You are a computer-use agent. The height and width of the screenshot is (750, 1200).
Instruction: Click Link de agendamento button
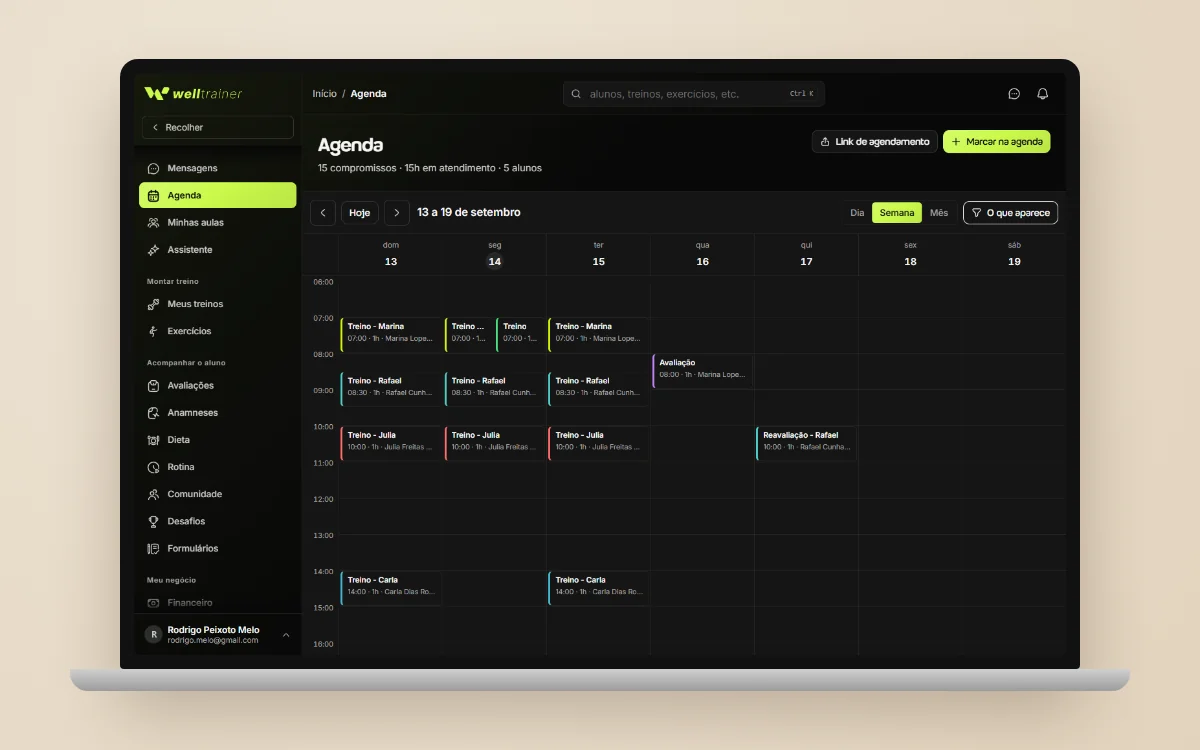tap(874, 142)
